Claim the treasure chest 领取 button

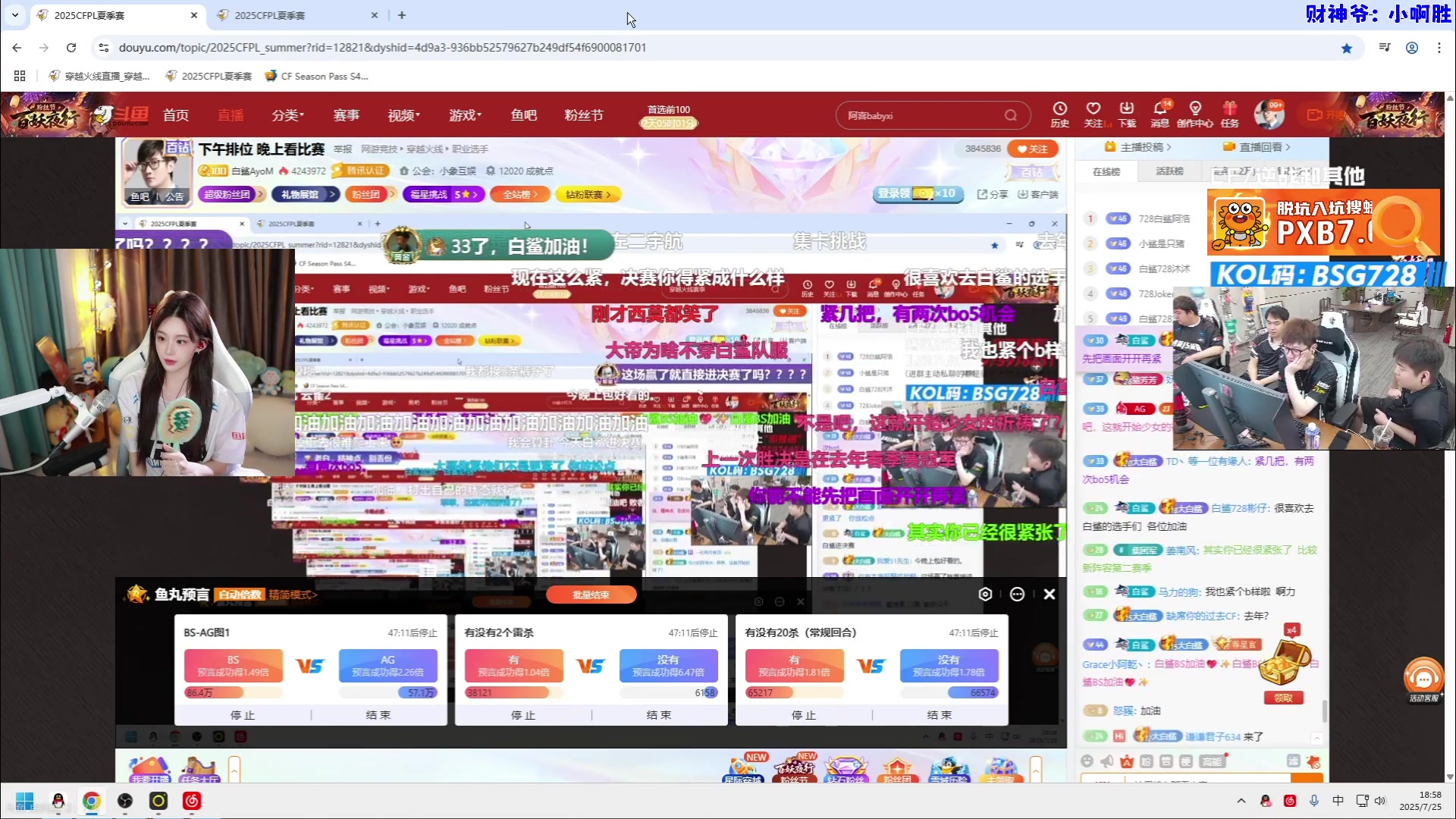1283,698
